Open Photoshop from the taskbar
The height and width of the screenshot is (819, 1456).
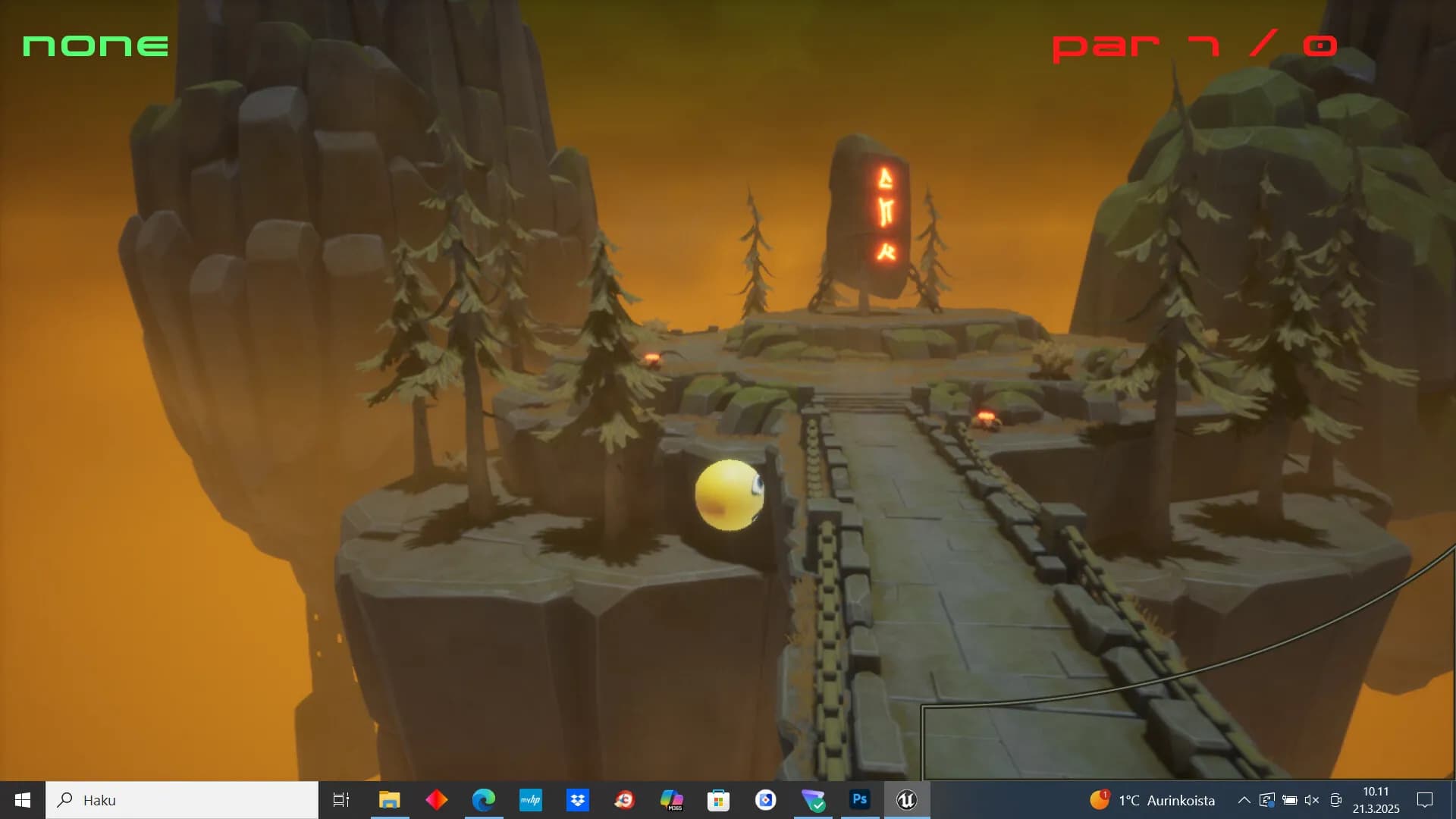tap(859, 800)
